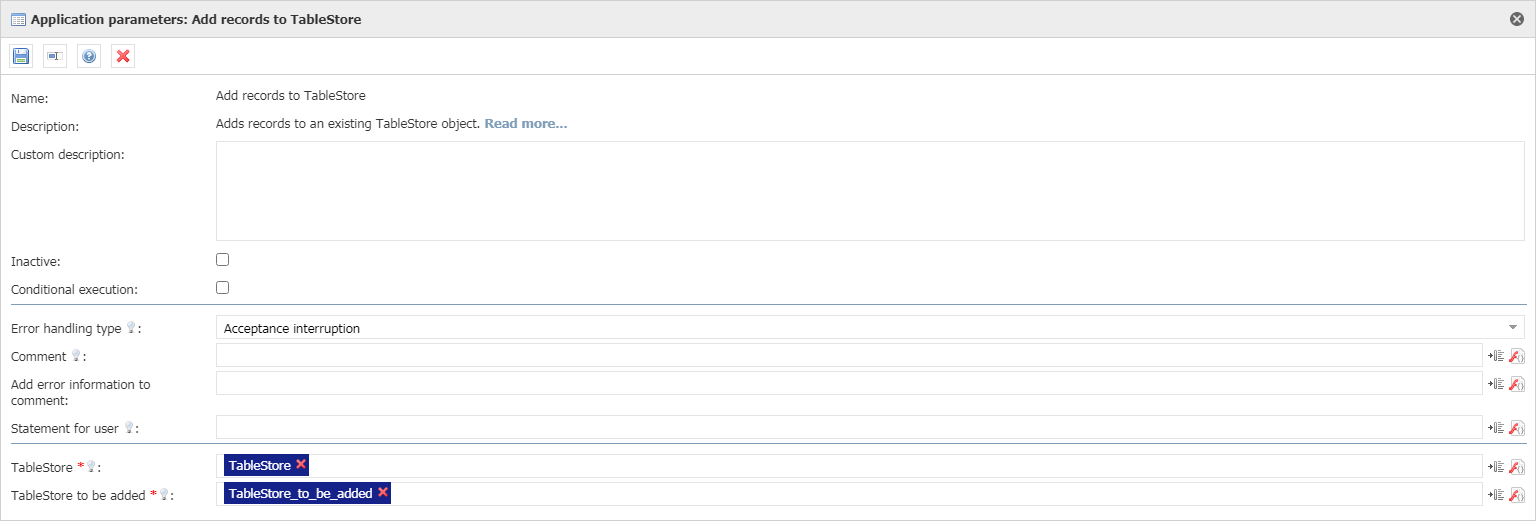Click the hint bulb next to Error handling type

click(x=130, y=328)
